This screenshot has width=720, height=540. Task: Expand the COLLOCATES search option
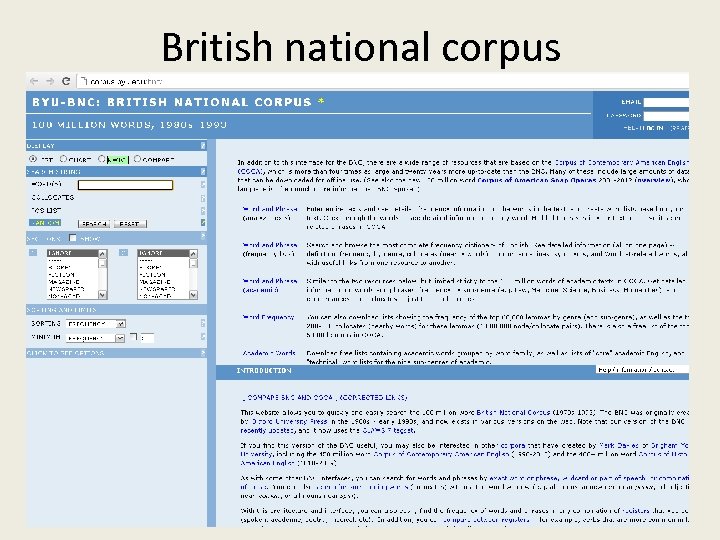[53, 197]
